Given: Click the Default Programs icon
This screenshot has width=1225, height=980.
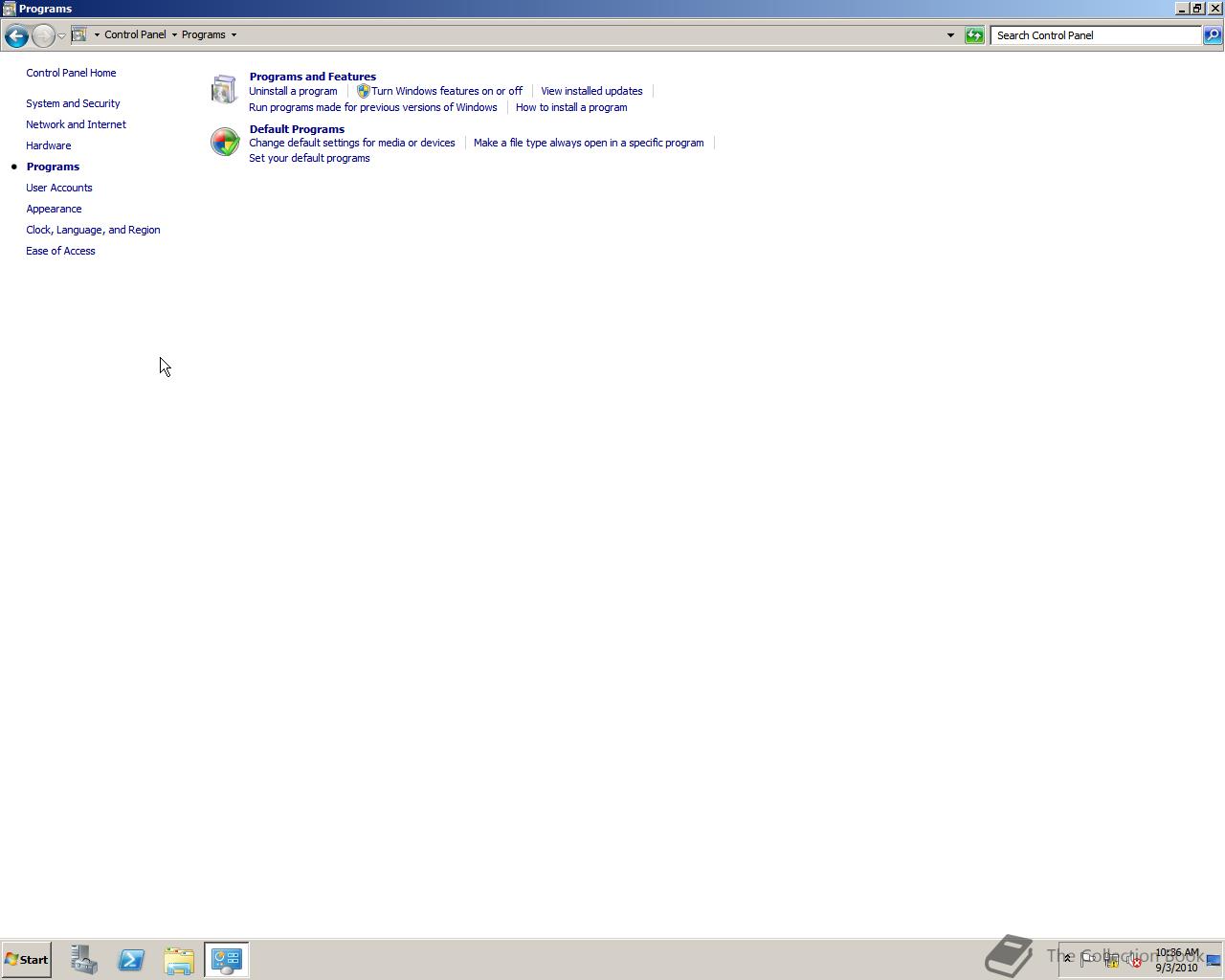Looking at the screenshot, I should [x=224, y=142].
